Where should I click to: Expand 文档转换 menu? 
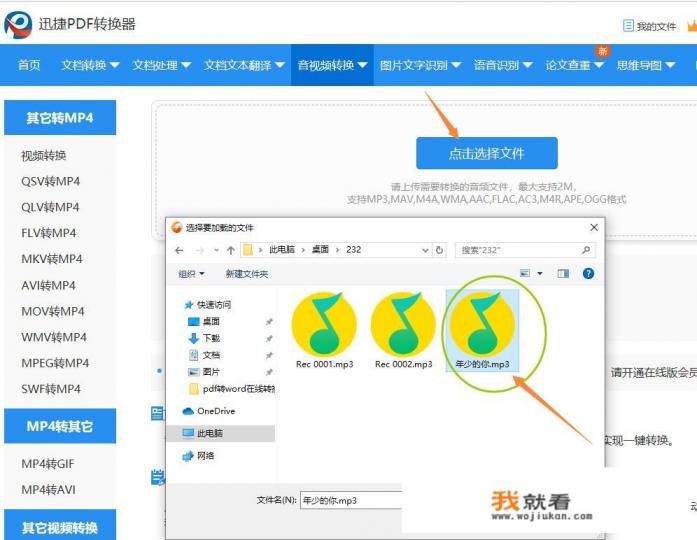pos(90,65)
